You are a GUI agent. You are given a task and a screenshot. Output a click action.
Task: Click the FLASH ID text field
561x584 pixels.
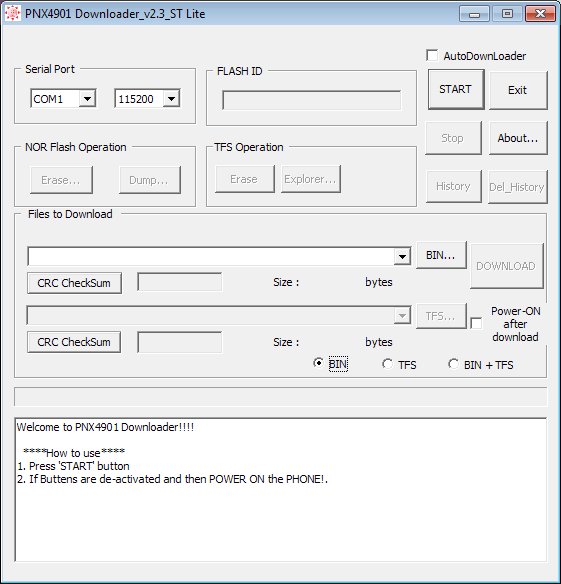click(312, 100)
